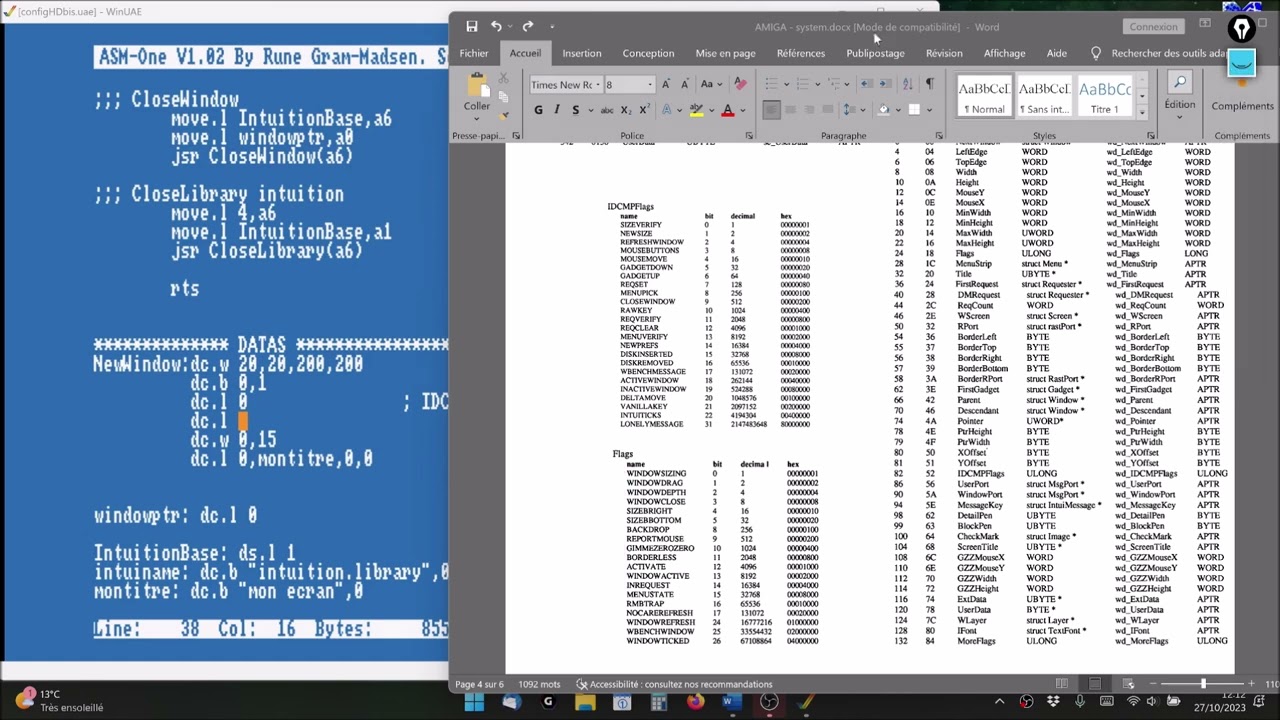Screen dimensions: 1280x720
Task: Switch to the Conception ribbon tab
Action: point(648,53)
